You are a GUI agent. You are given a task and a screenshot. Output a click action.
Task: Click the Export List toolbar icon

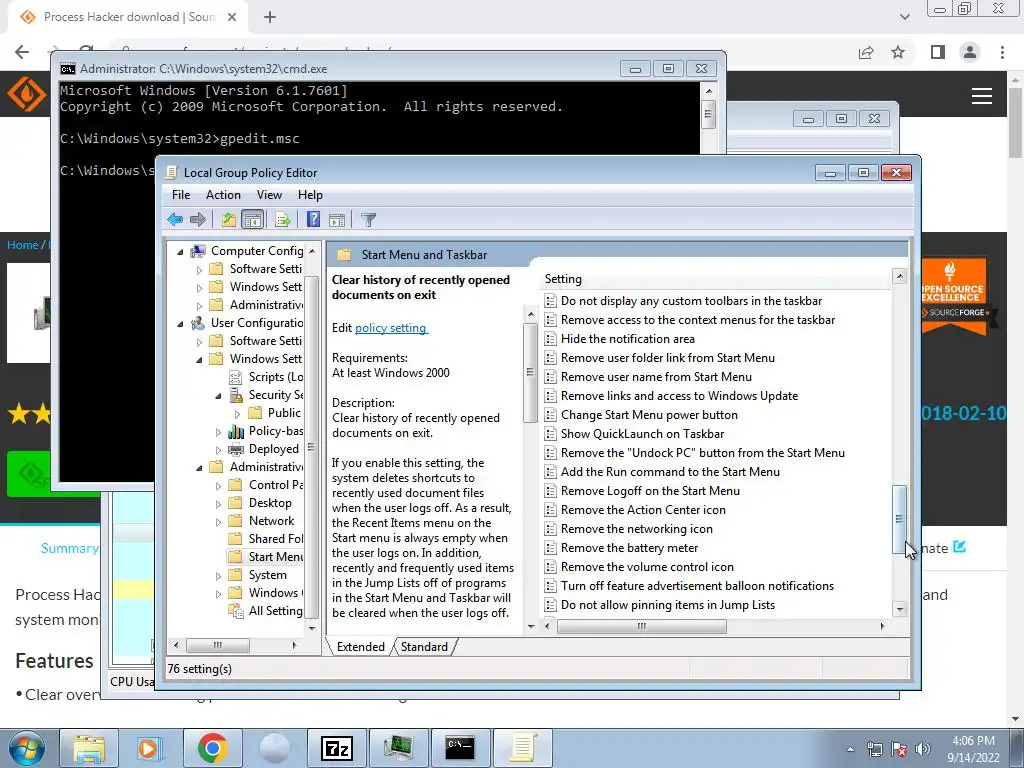click(x=283, y=220)
